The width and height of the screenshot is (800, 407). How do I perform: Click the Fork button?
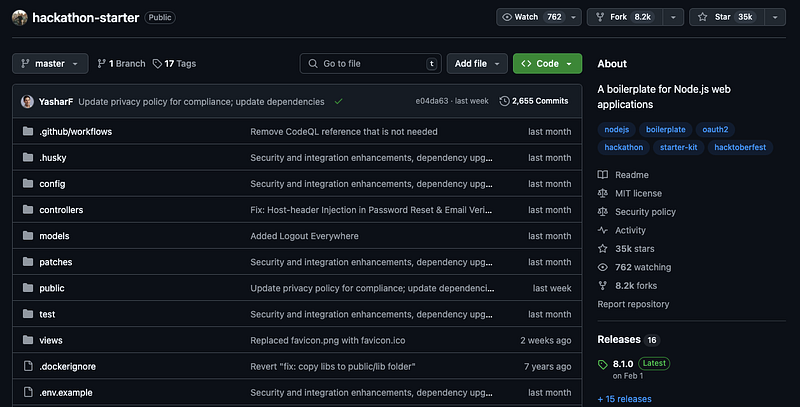(625, 17)
